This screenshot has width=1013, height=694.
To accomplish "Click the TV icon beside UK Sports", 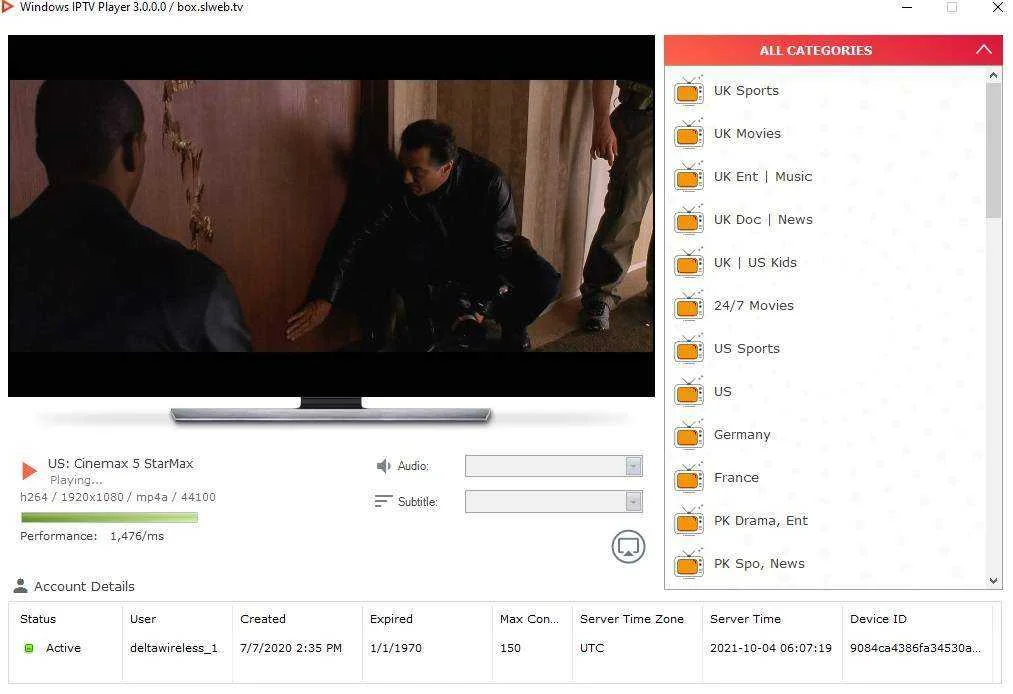I will (689, 91).
